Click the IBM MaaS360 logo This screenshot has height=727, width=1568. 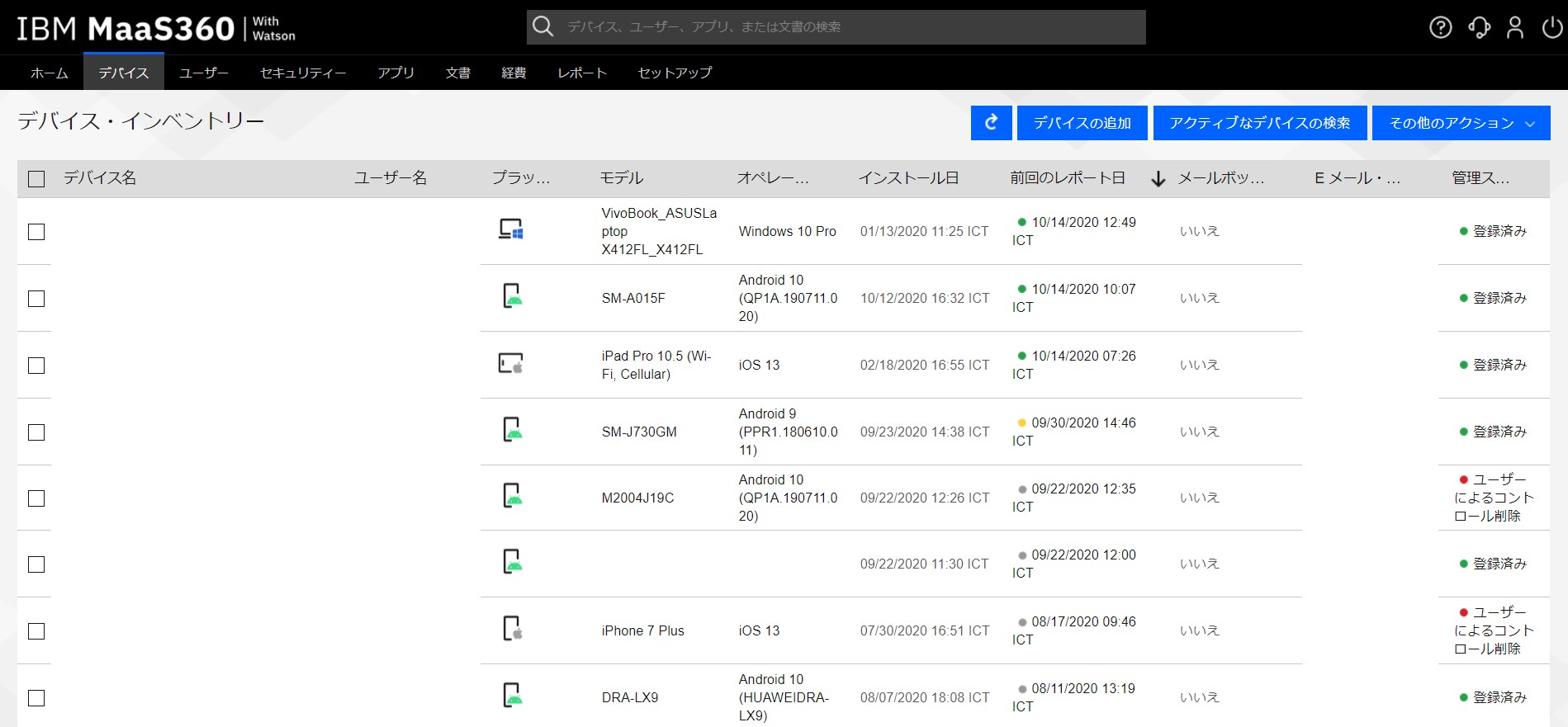(x=156, y=28)
